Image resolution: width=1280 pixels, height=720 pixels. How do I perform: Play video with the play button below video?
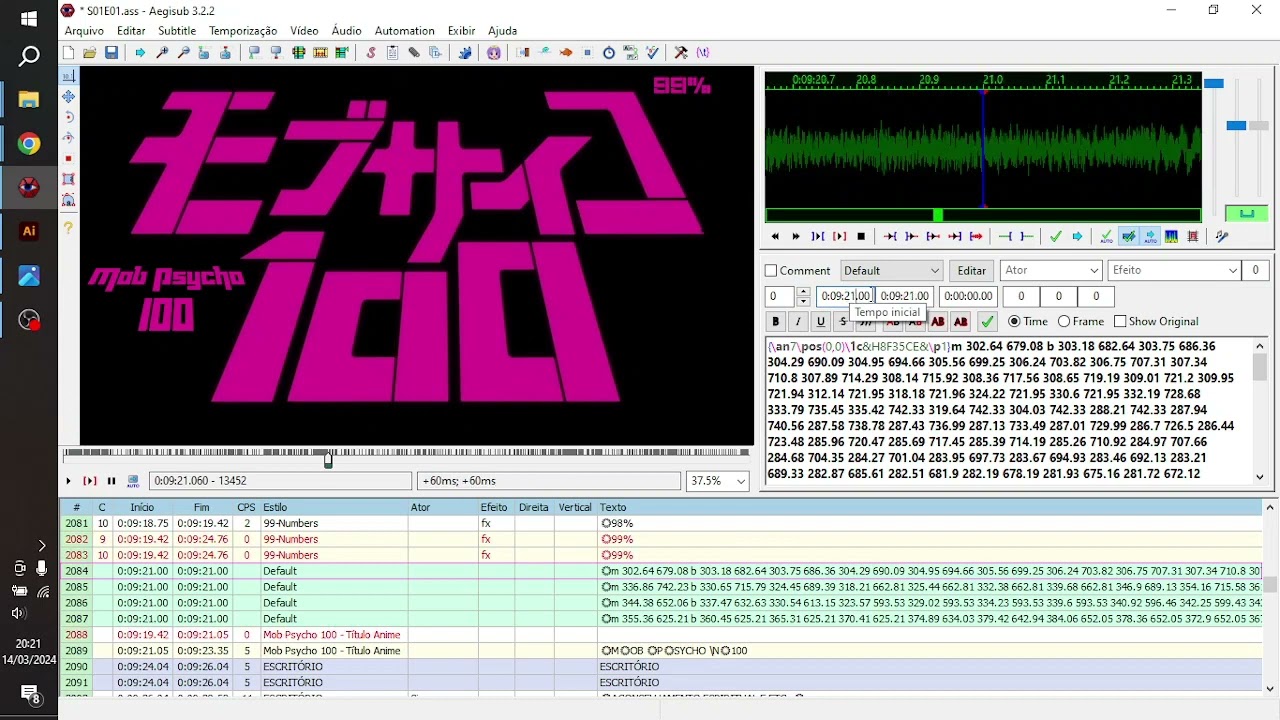pyautogui.click(x=68, y=481)
